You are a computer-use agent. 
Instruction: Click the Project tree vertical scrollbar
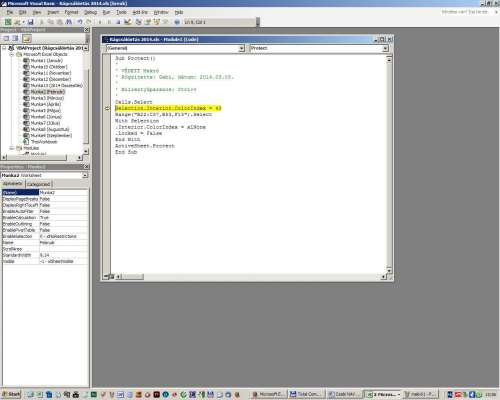pos(86,99)
